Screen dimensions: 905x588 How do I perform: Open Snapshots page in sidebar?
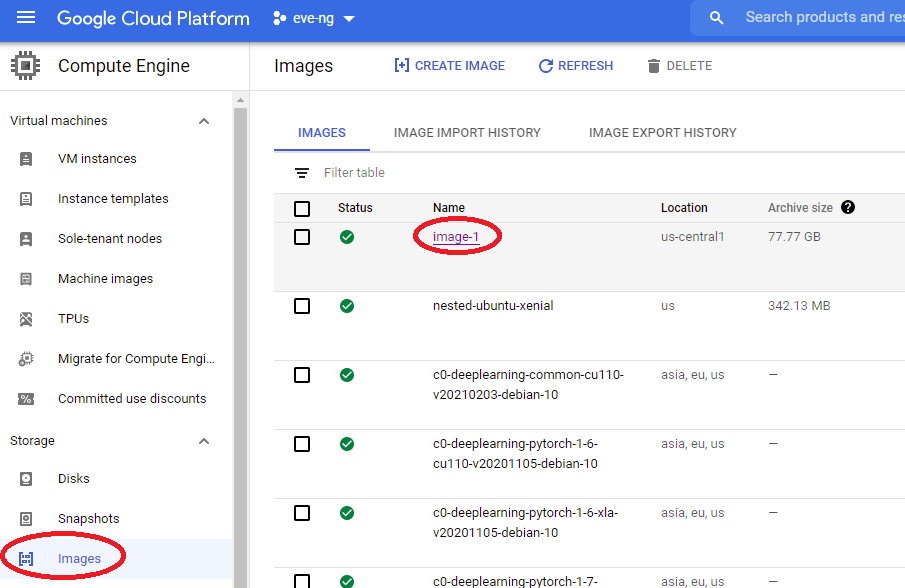pyautogui.click(x=88, y=519)
